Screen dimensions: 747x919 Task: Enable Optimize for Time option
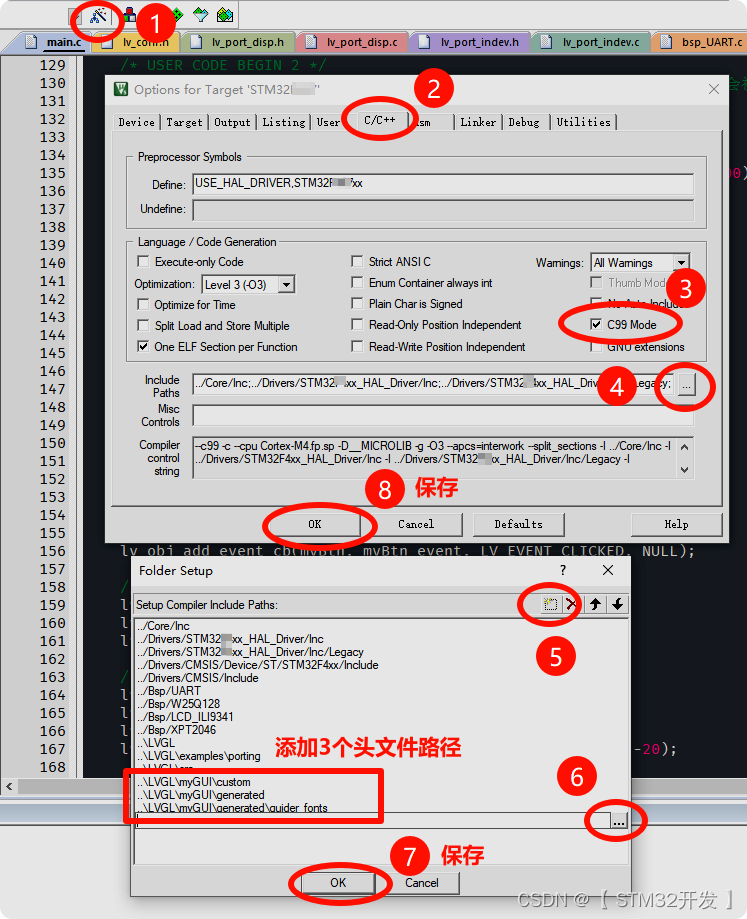[x=143, y=304]
